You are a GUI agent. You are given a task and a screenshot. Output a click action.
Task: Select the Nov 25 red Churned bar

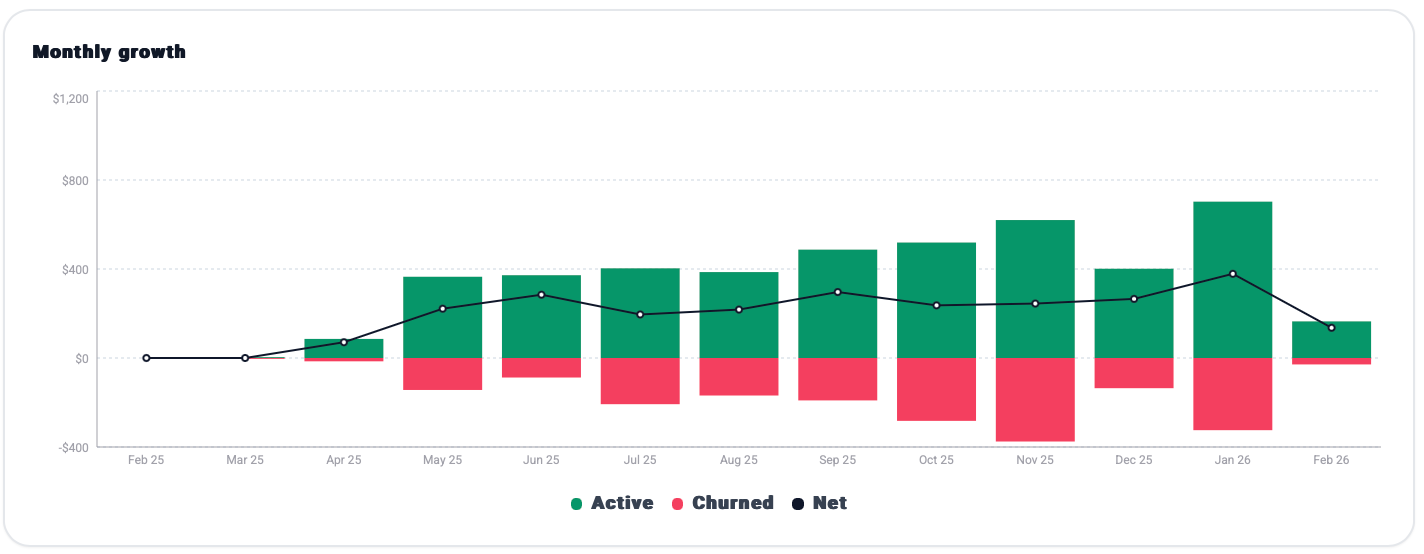[1035, 399]
